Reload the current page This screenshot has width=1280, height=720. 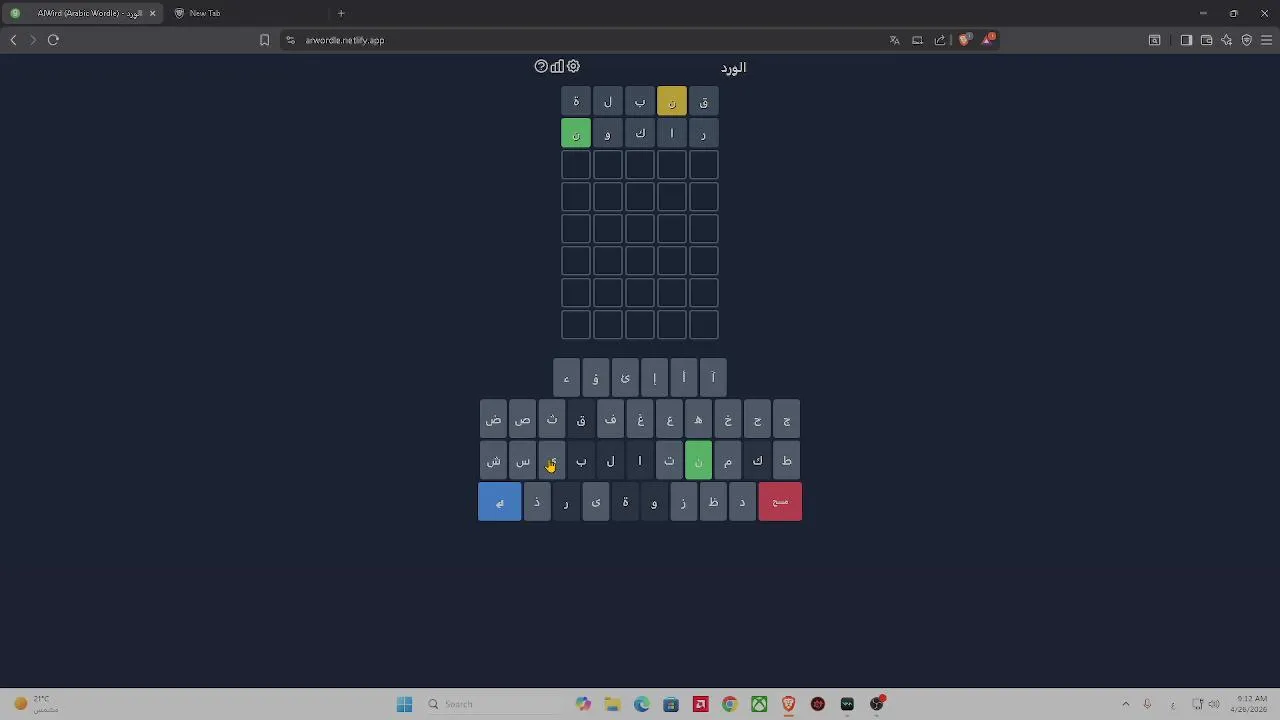pyautogui.click(x=53, y=40)
